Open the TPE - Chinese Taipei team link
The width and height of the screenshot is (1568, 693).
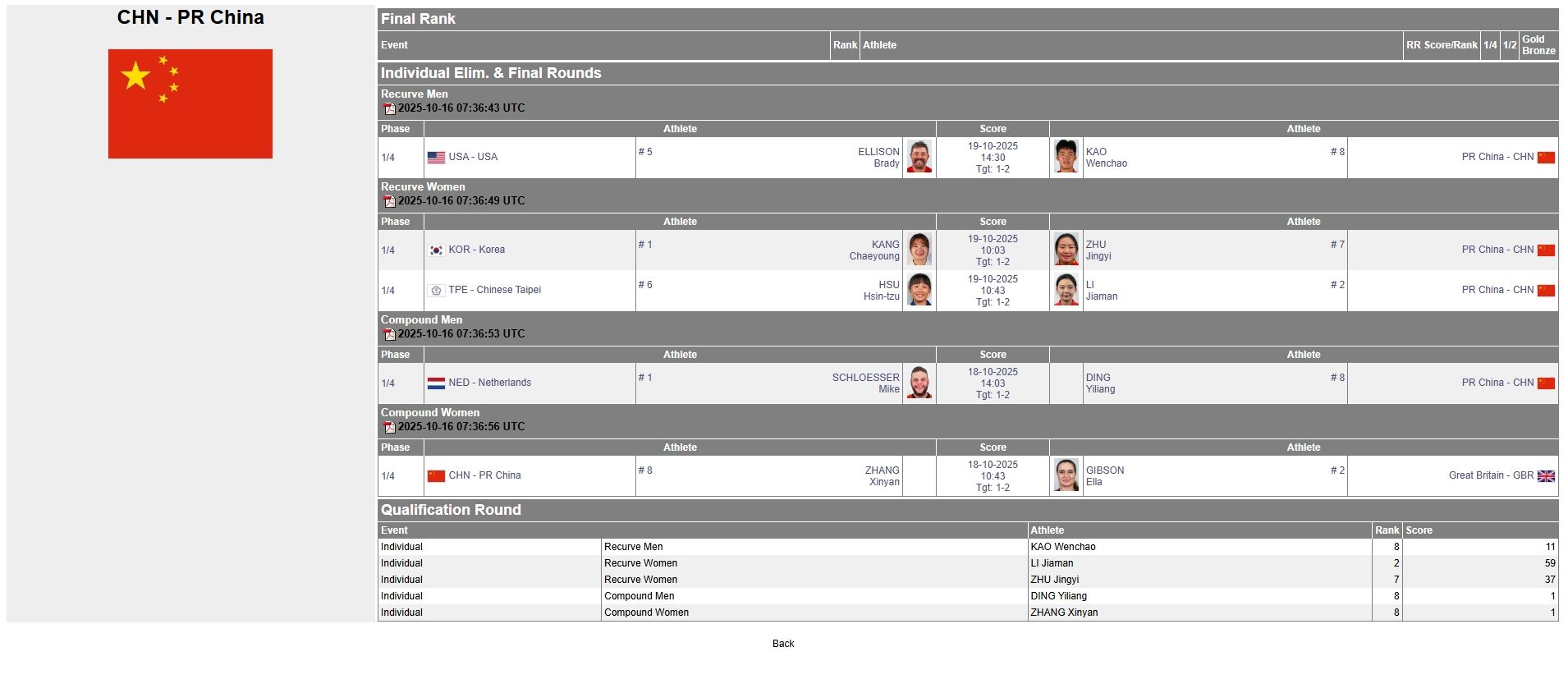[494, 290]
